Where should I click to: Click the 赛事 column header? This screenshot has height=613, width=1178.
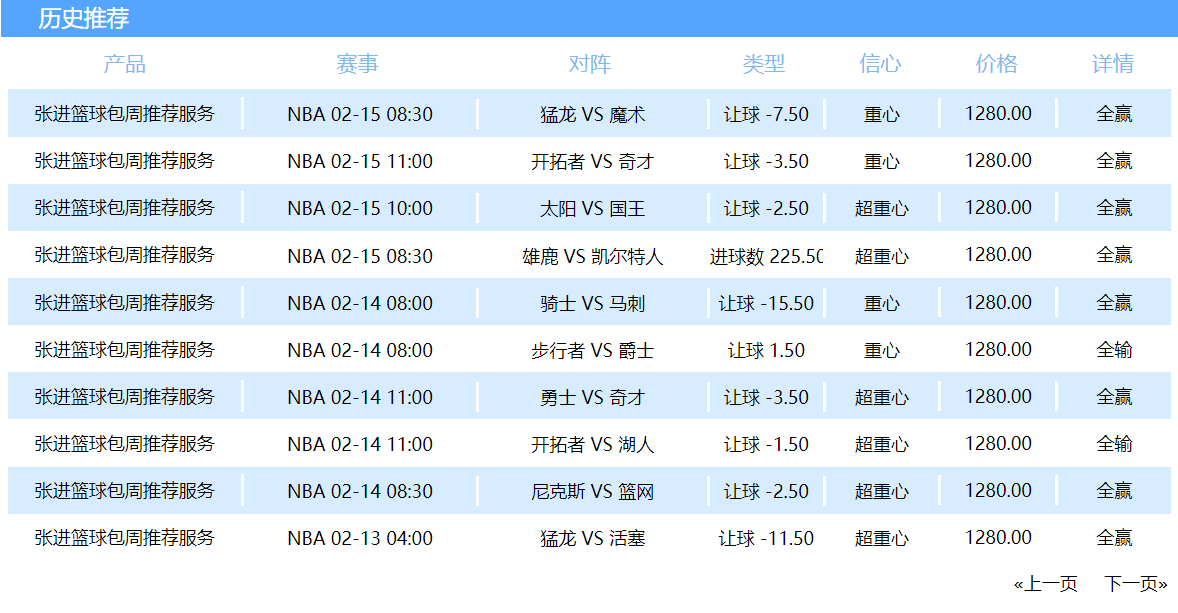(x=358, y=64)
